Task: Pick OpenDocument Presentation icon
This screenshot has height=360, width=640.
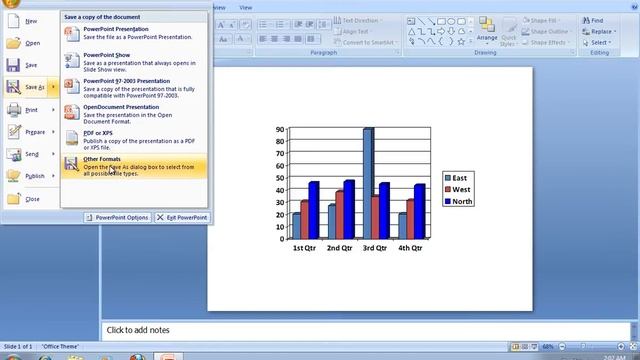Action: pos(72,113)
